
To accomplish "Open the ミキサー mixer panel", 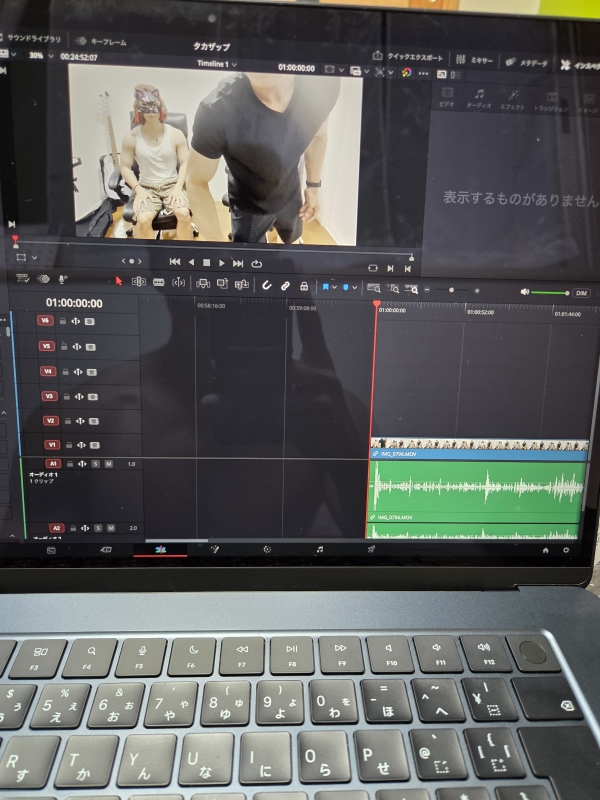I will click(474, 60).
